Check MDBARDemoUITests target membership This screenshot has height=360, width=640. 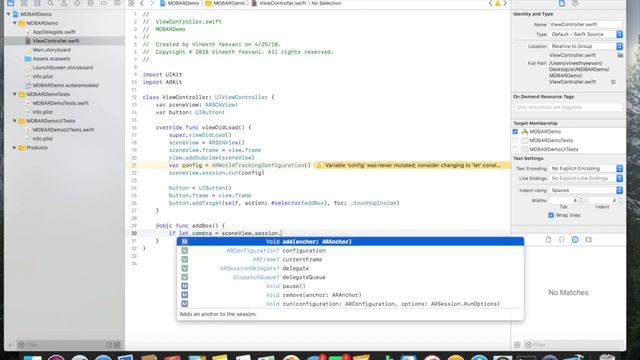point(515,149)
